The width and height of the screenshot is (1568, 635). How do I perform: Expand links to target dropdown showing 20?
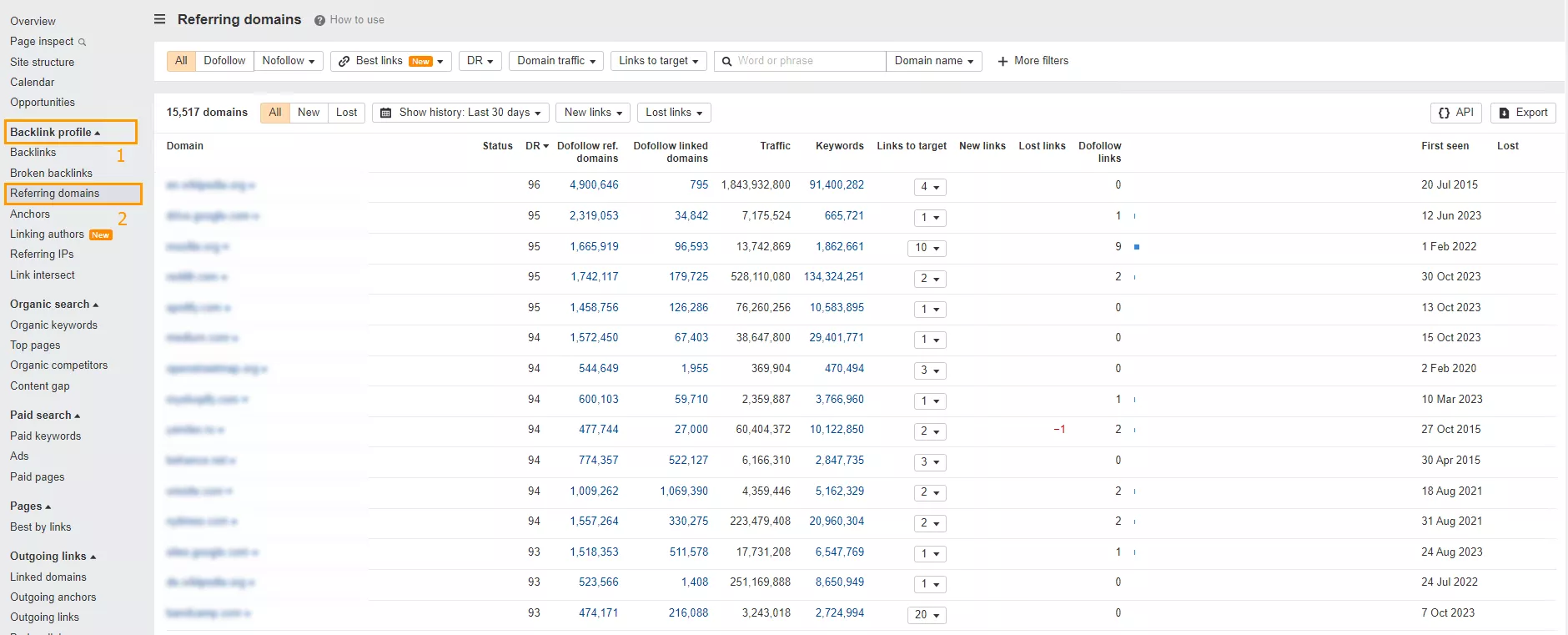927,615
